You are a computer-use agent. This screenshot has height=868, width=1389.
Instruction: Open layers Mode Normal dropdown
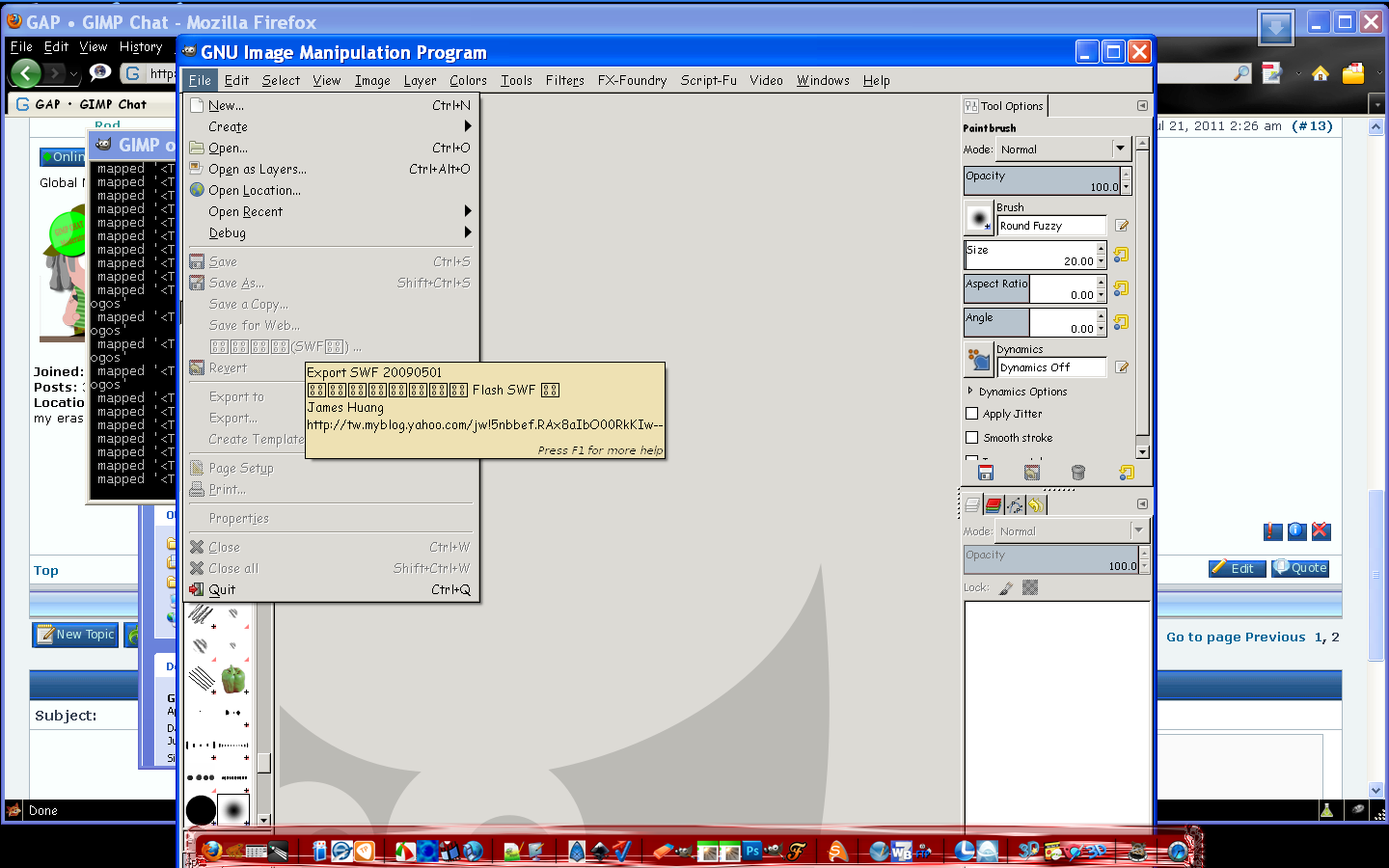point(1070,530)
